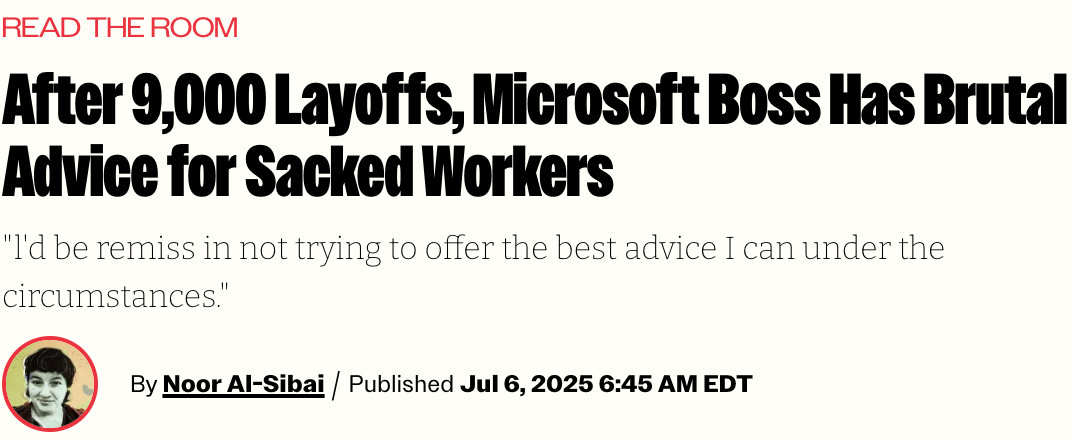Image resolution: width=1072 pixels, height=440 pixels.
Task: Click the slash separator after the author name
Action: coord(336,384)
